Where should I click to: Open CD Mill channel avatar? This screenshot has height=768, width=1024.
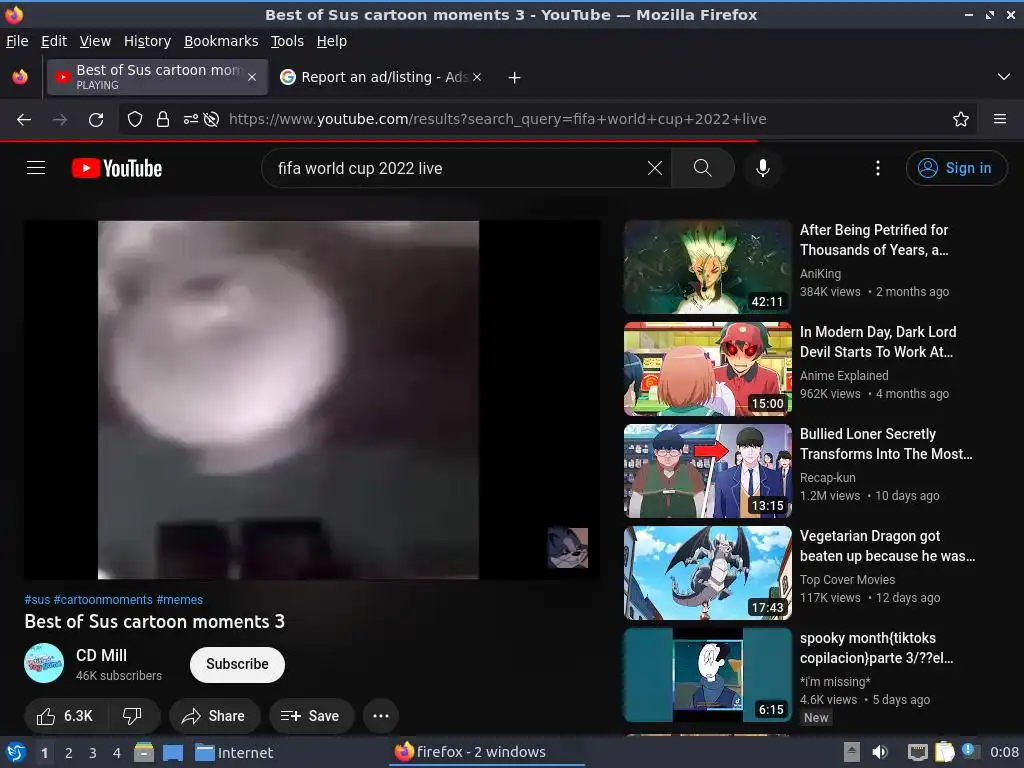pos(44,664)
